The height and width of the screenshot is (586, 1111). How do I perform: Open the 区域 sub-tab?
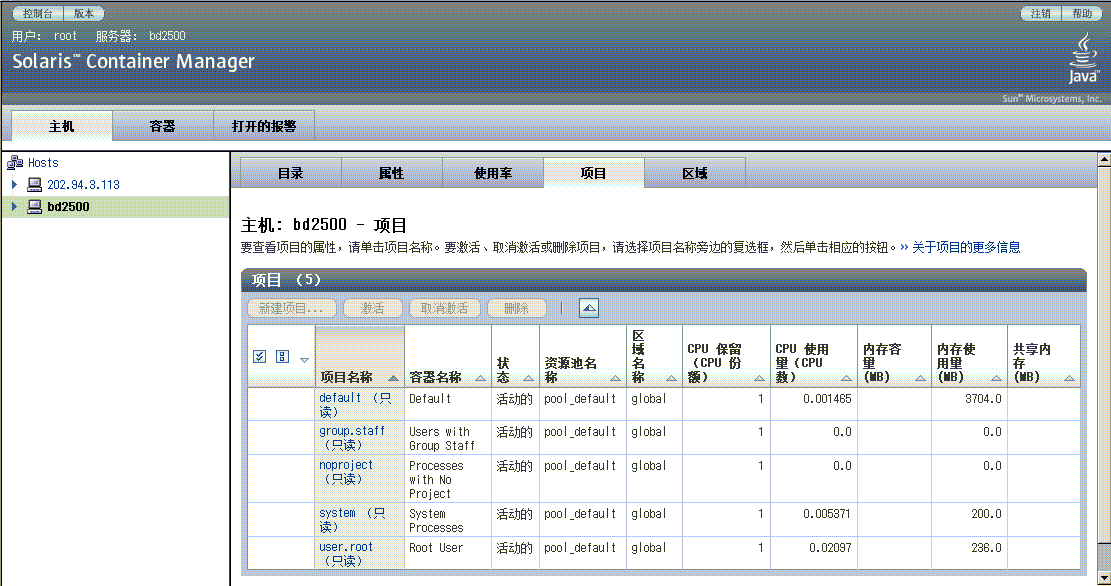pos(694,173)
